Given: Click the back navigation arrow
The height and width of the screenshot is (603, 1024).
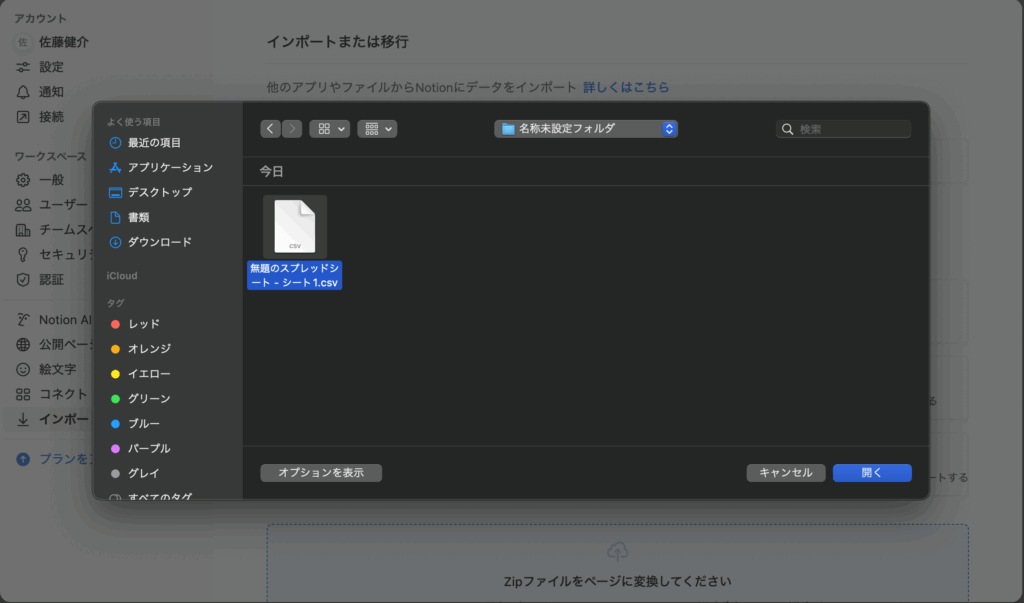Looking at the screenshot, I should point(270,129).
